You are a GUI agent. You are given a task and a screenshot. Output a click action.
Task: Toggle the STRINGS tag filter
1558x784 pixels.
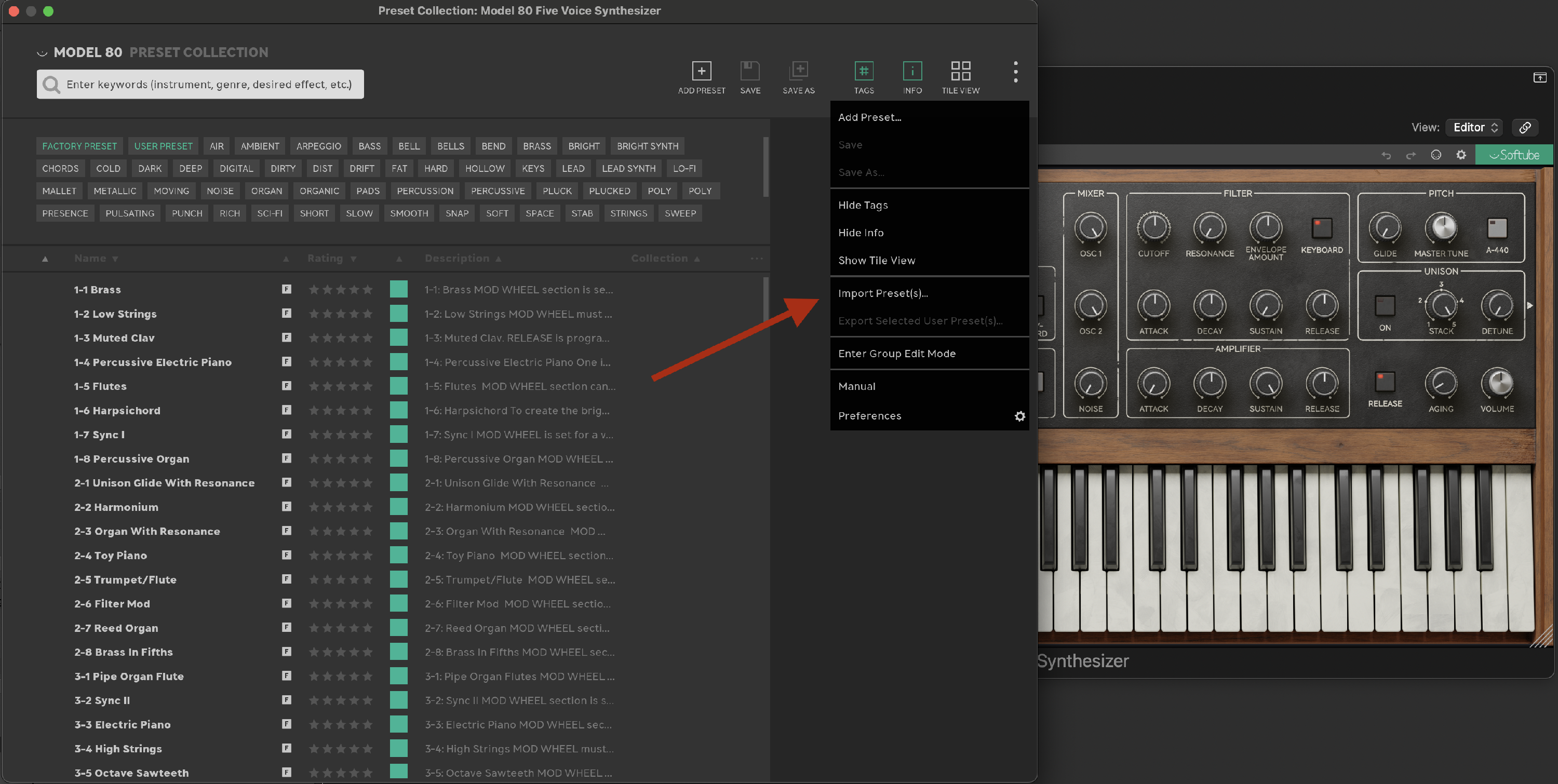point(628,213)
